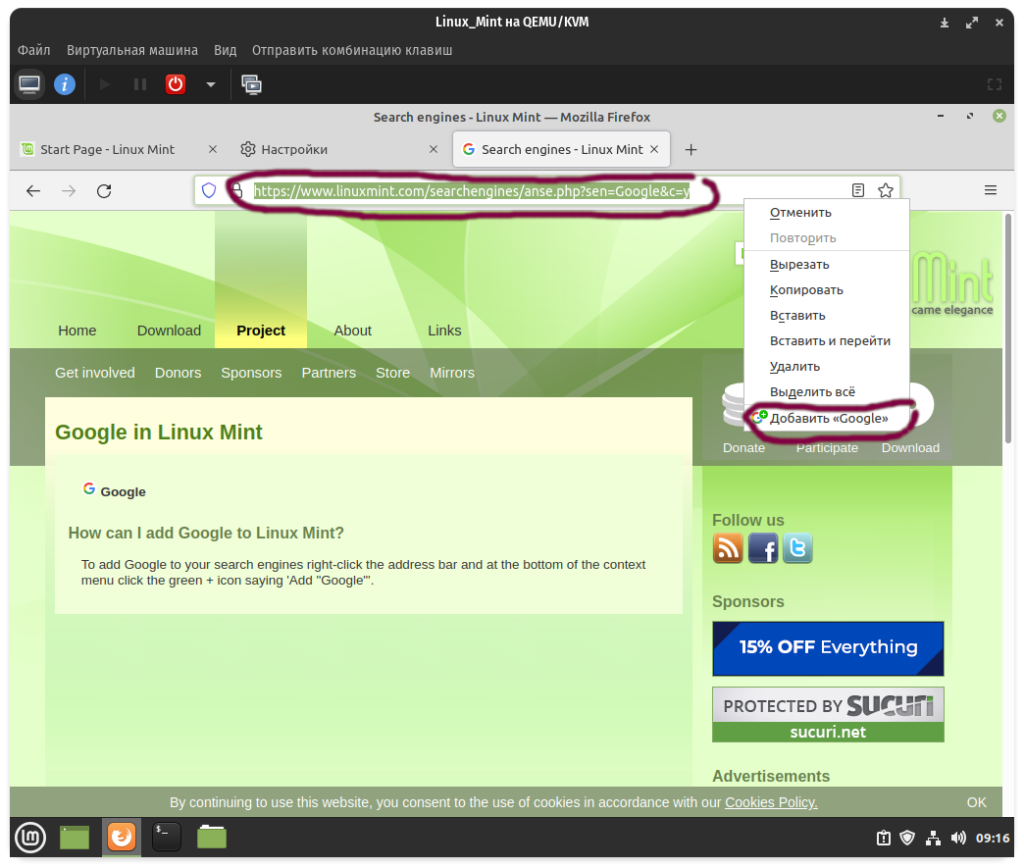Image resolution: width=1024 pixels, height=868 pixels.
Task: Open Mirrors submenu link
Action: coord(452,373)
